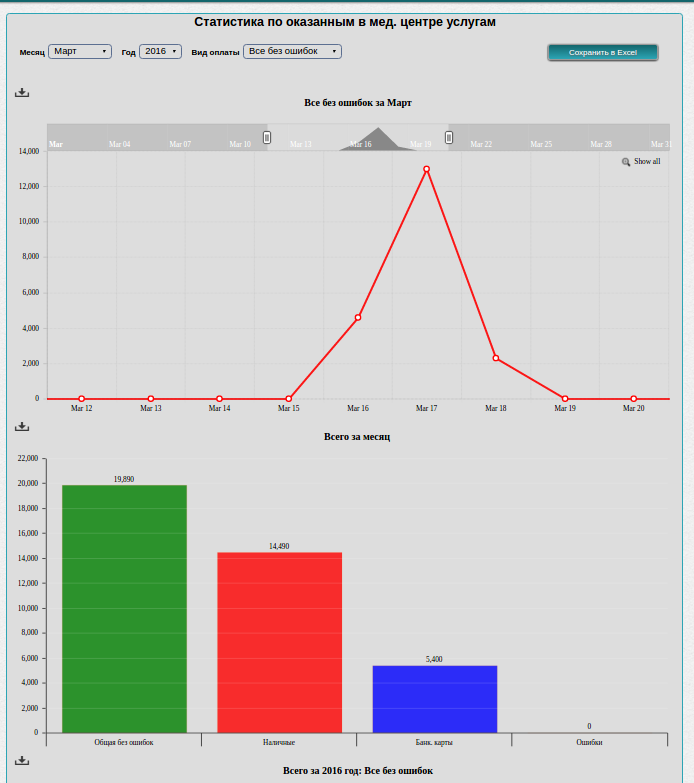Click Mar 04 area in chart scrollbar
The height and width of the screenshot is (783, 694).
119,138
